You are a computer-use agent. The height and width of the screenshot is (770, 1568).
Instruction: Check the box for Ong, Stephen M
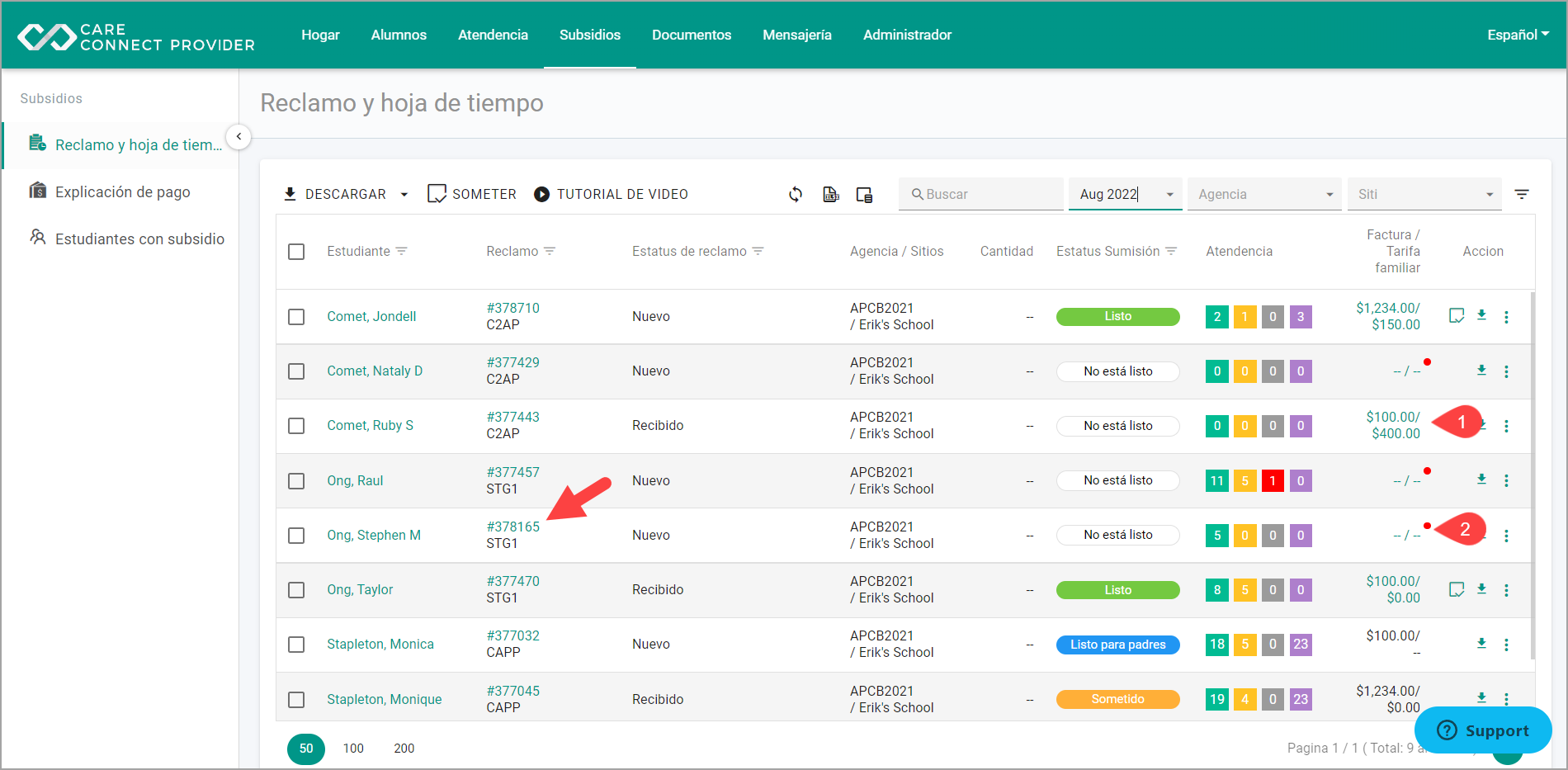click(x=296, y=536)
